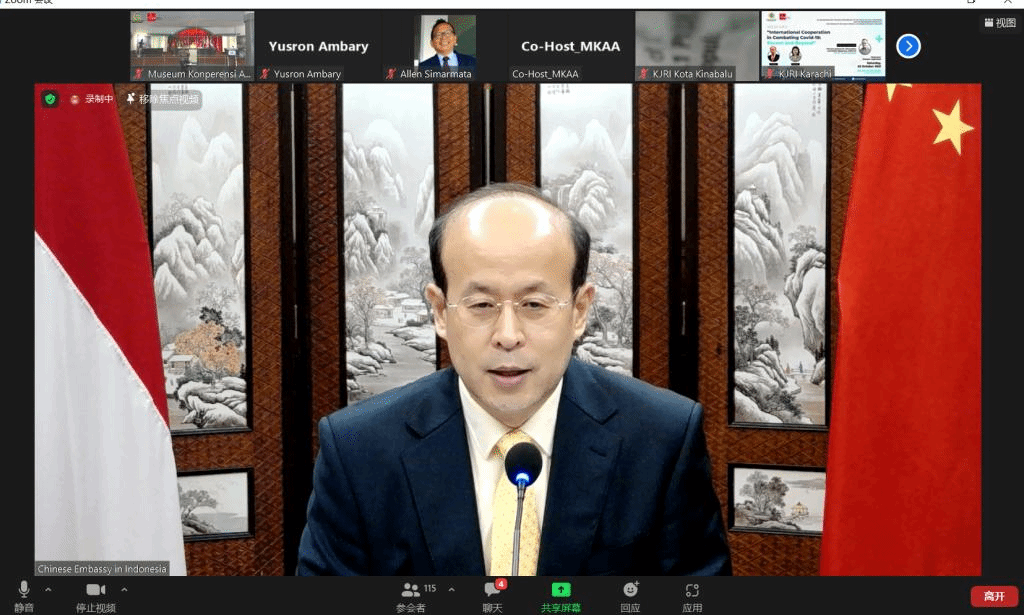The image size is (1024, 615).
Task: Open the participants panel icon
Action: (x=410, y=590)
